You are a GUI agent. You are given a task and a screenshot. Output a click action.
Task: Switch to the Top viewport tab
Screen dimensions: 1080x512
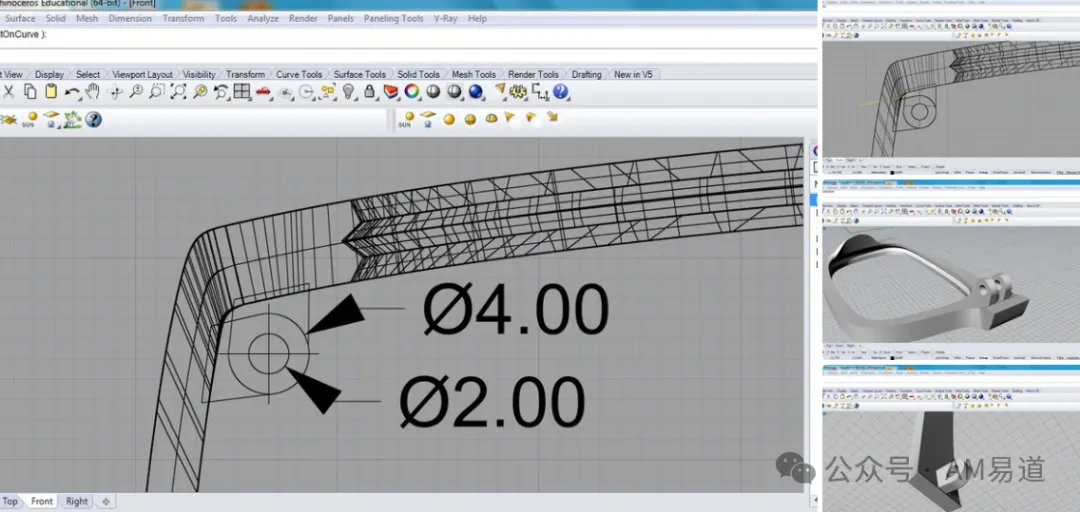(x=10, y=501)
